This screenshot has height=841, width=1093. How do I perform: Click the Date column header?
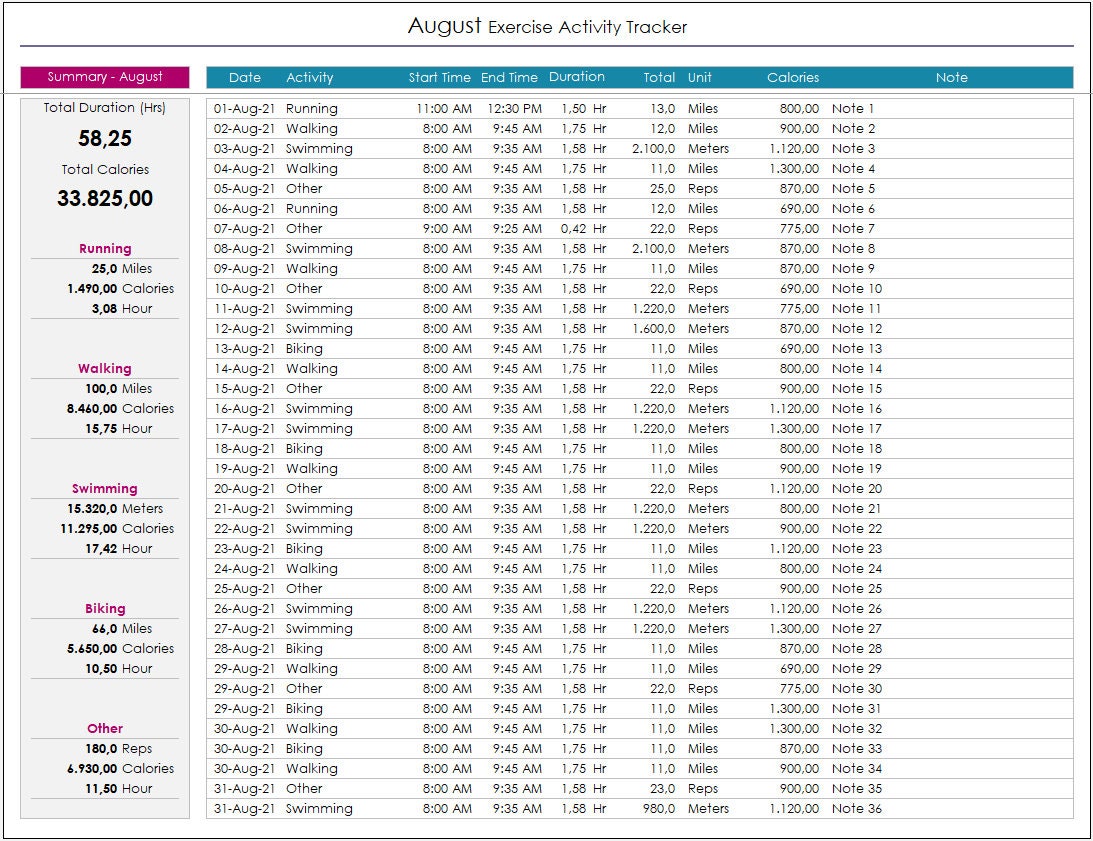243,77
